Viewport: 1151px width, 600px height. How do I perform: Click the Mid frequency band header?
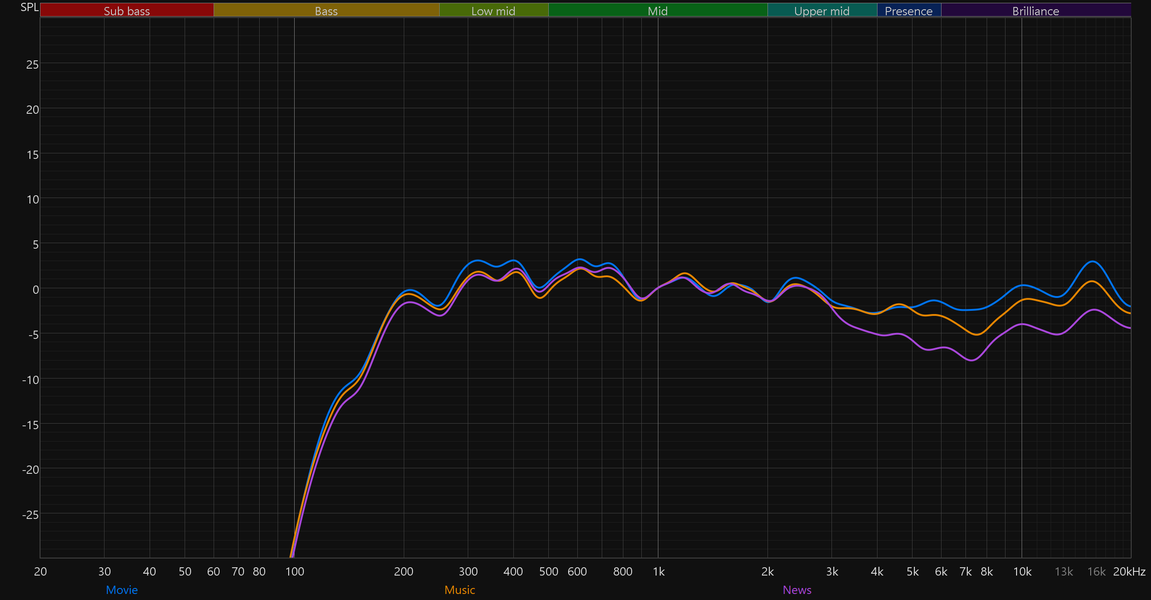coord(658,10)
